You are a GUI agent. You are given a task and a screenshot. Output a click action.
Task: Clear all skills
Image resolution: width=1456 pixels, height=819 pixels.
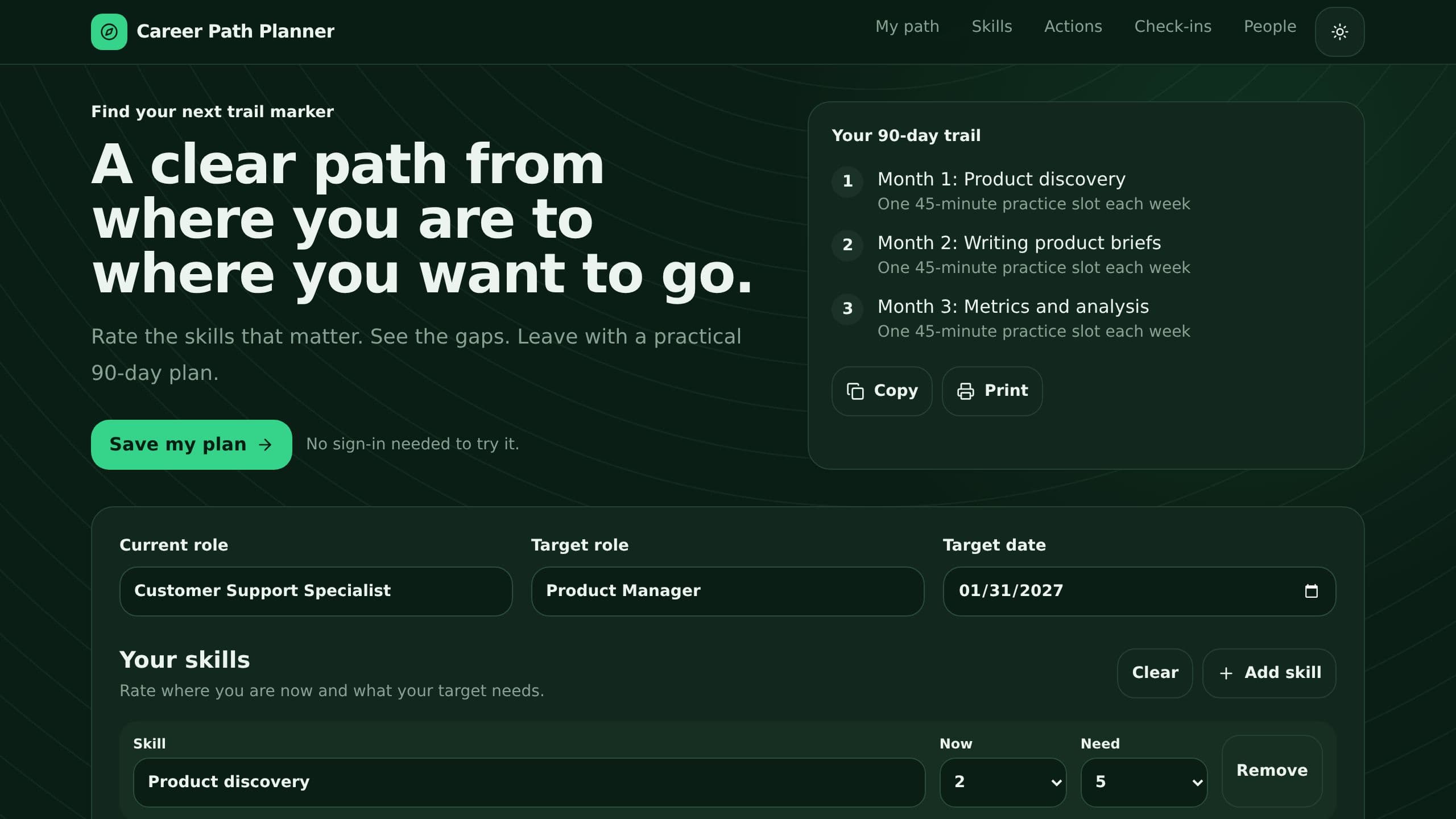coord(1155,673)
